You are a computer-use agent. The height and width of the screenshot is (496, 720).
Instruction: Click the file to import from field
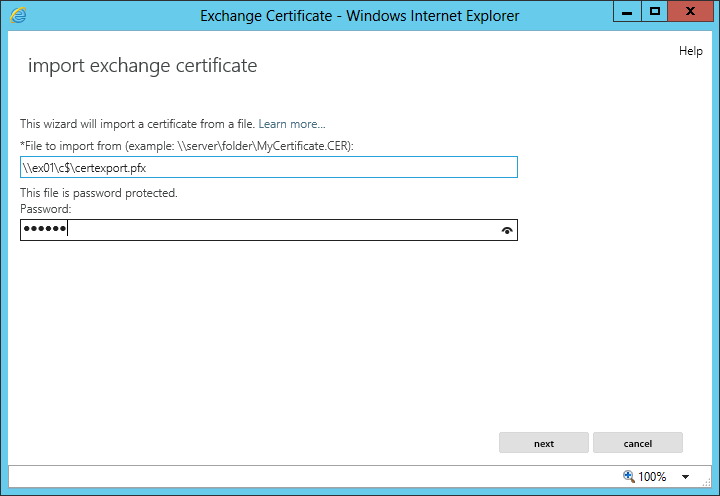269,167
